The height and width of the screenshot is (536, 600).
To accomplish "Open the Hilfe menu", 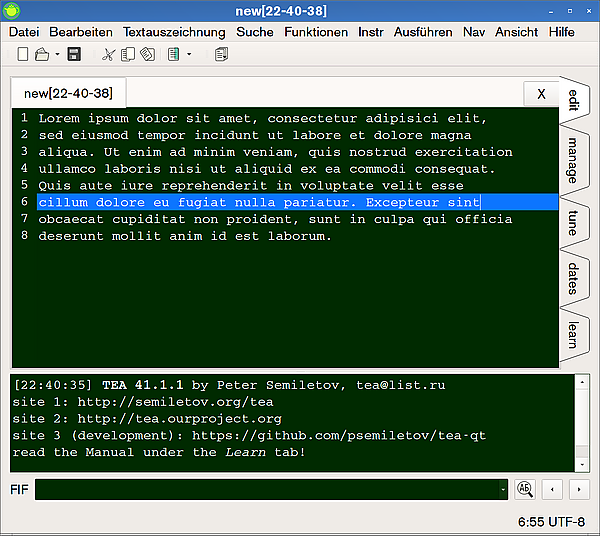I will (562, 32).
